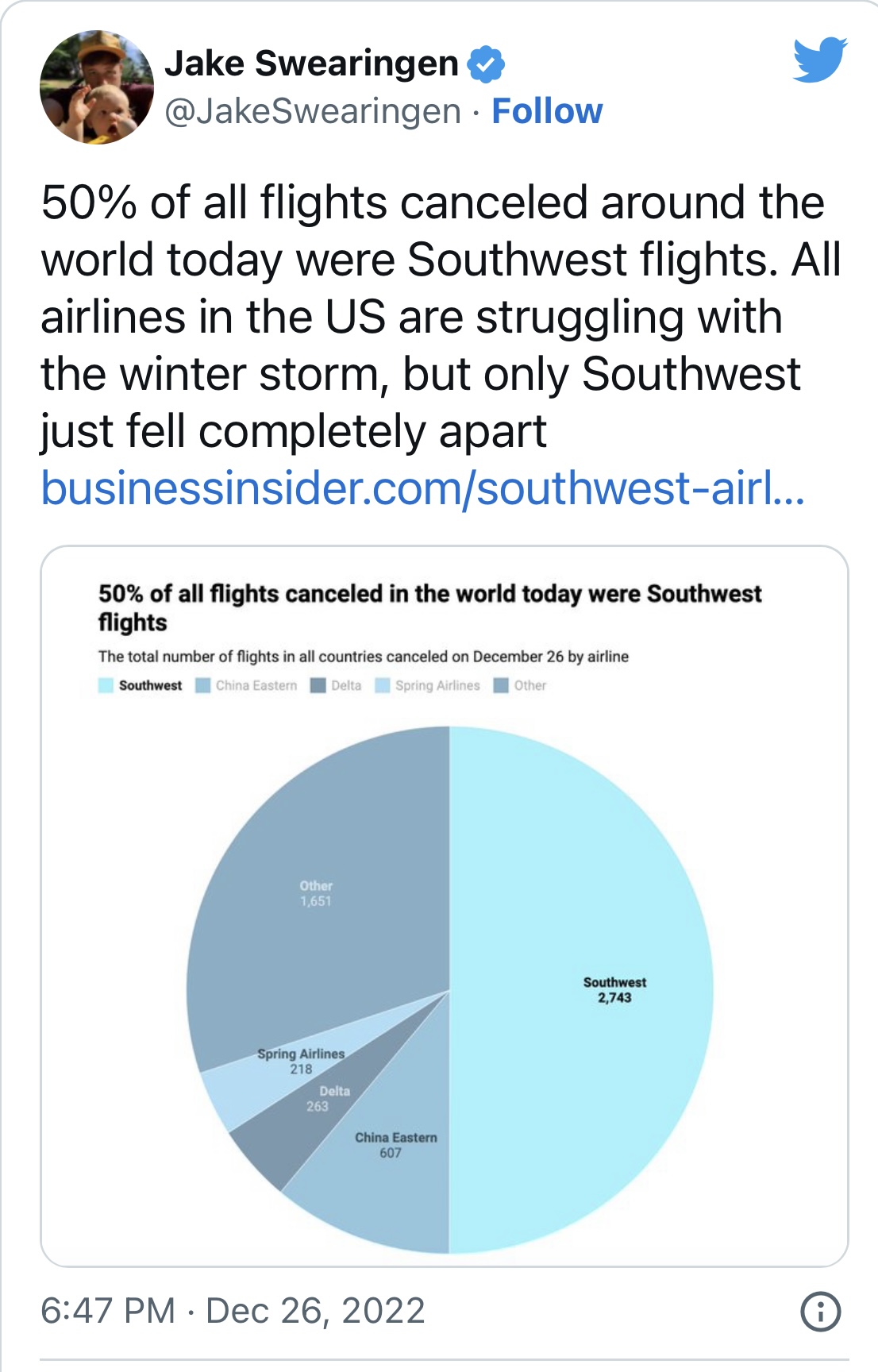Select the Southwest 2,743 pie slice

click(580, 990)
